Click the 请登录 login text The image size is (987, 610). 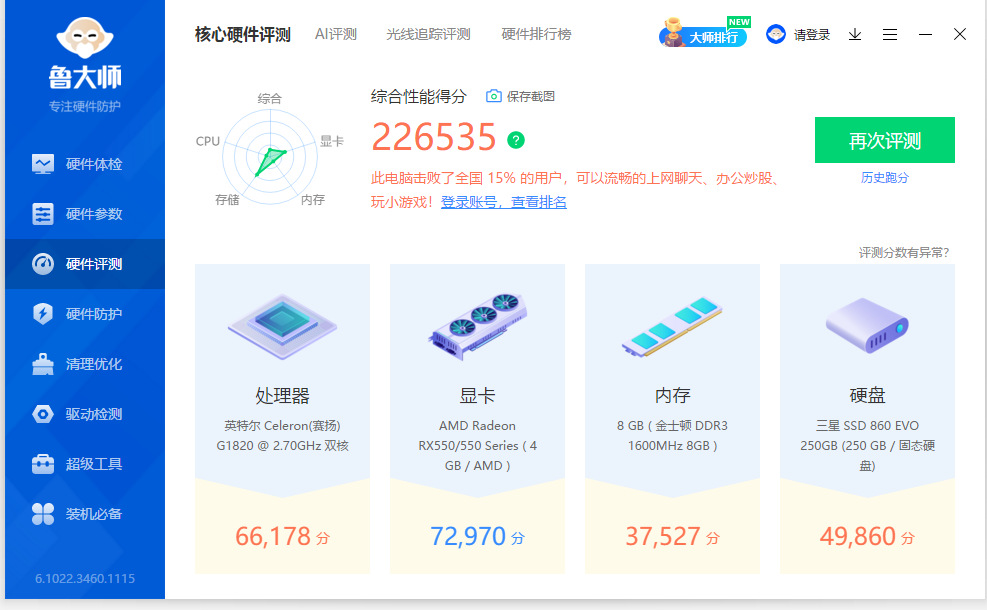[x=811, y=35]
